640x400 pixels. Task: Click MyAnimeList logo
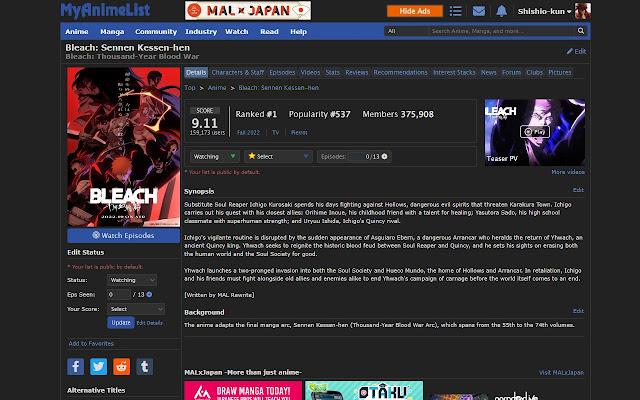coord(105,10)
